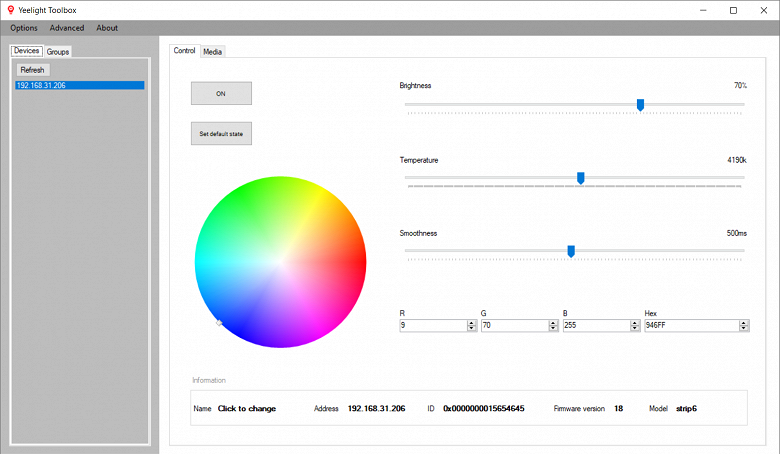Click the Set default state button

tap(221, 134)
